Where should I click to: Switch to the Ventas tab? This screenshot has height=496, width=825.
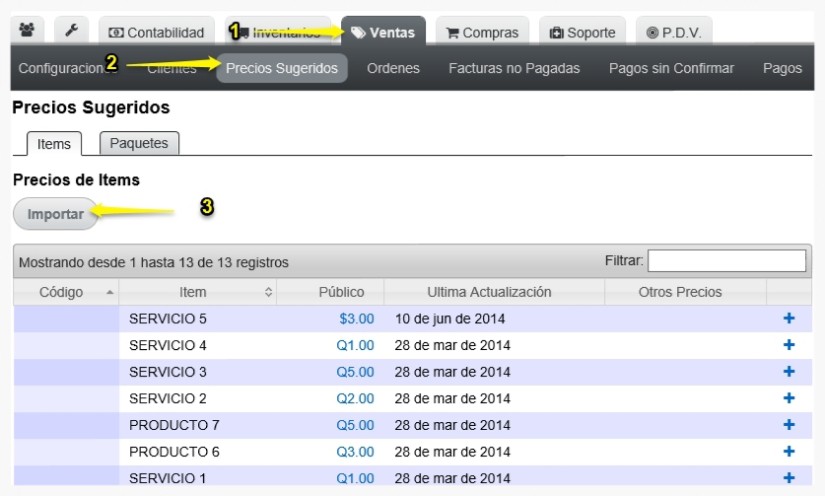click(x=384, y=32)
